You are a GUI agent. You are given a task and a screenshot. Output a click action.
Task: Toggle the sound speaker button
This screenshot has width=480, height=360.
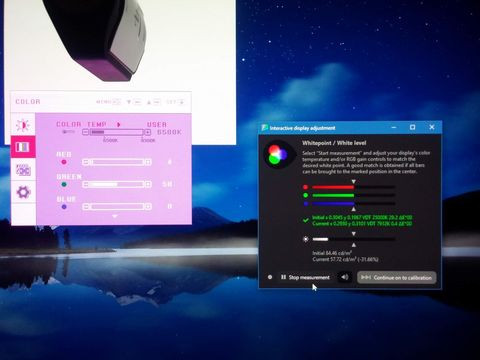pyautogui.click(x=344, y=277)
